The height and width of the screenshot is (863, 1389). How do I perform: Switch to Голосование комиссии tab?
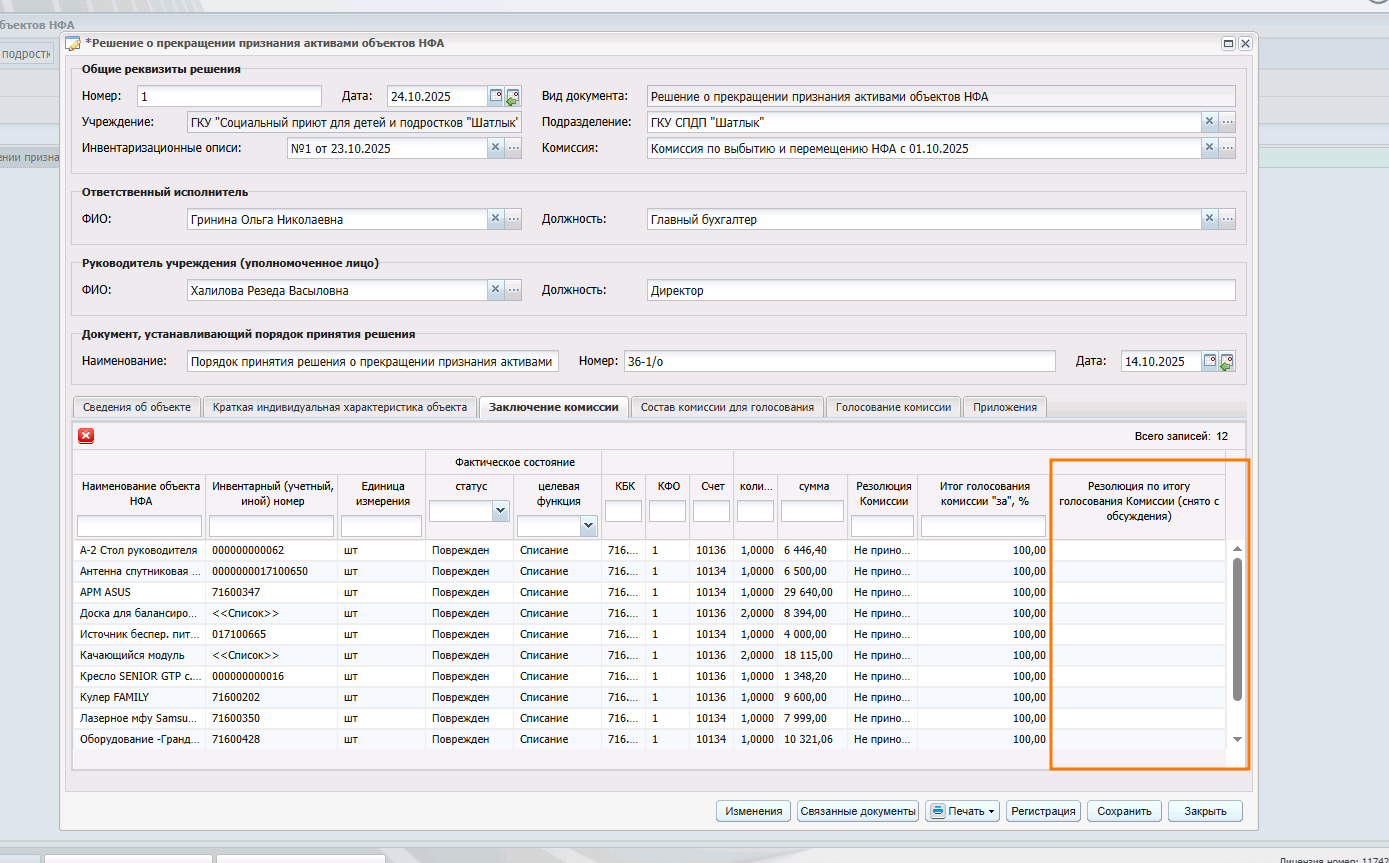(893, 407)
